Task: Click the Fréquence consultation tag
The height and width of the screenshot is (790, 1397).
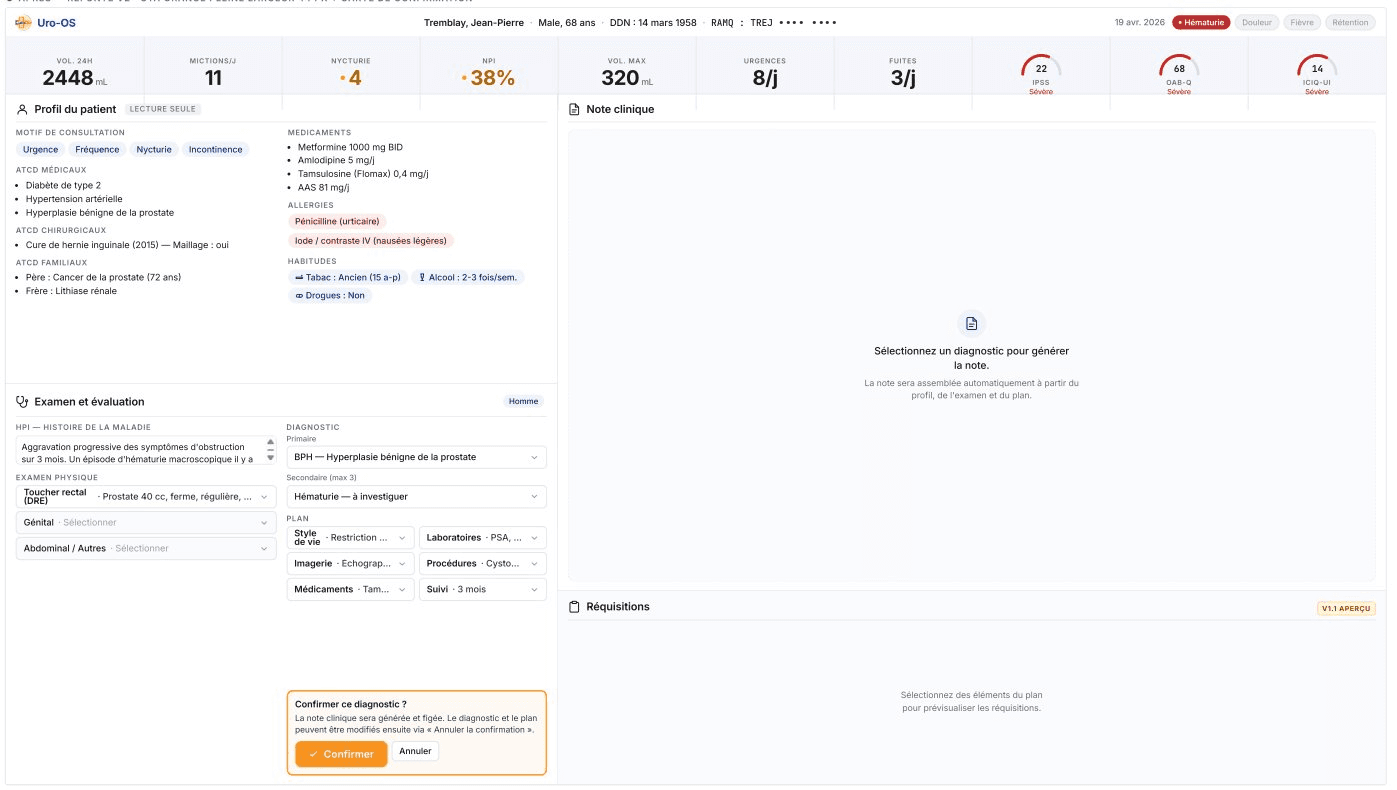Action: [x=97, y=149]
